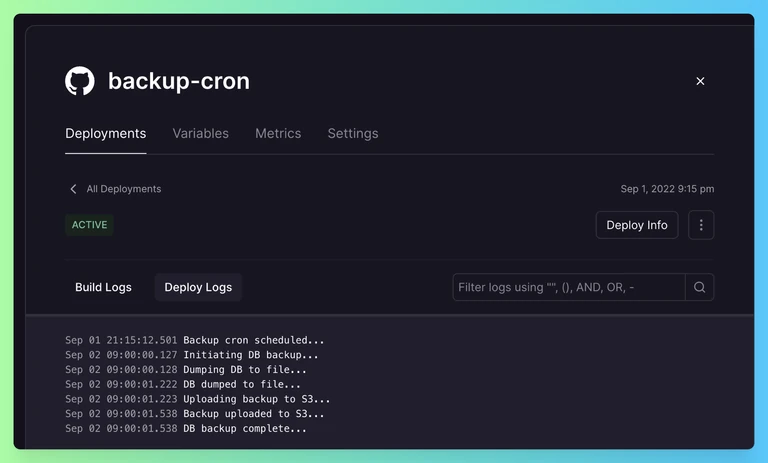Image resolution: width=768 pixels, height=463 pixels.
Task: Go back using the All Deployments chevron
Action: coord(73,189)
